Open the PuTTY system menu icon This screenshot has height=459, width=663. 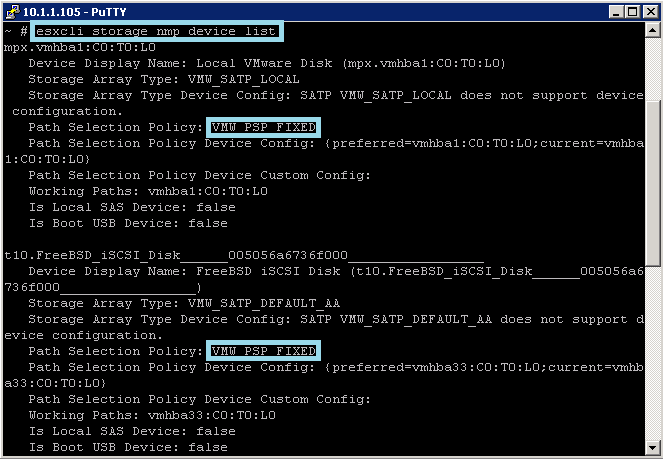coord(12,11)
